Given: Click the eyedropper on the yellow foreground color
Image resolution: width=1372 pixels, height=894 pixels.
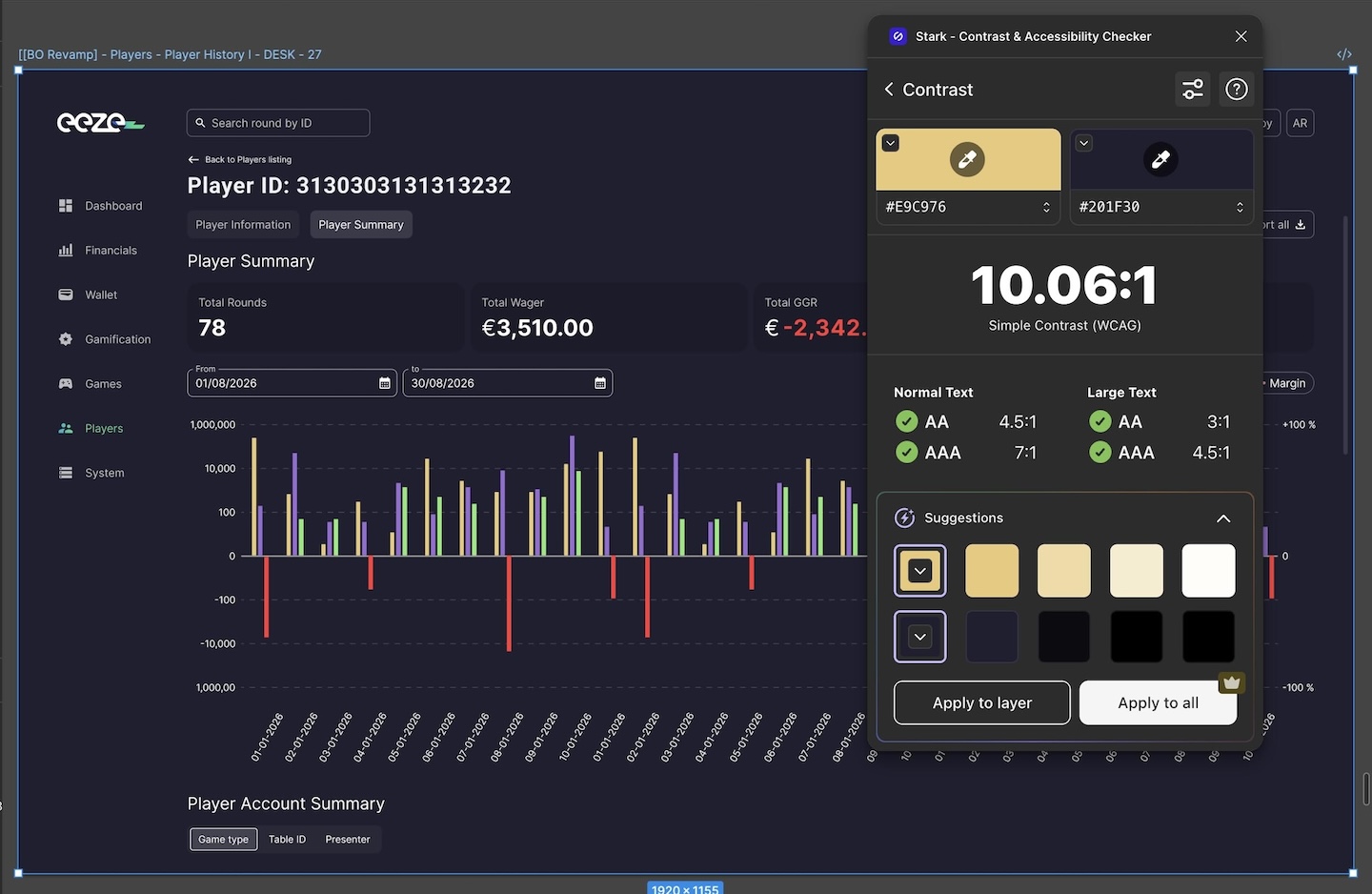Looking at the screenshot, I should click(x=967, y=159).
